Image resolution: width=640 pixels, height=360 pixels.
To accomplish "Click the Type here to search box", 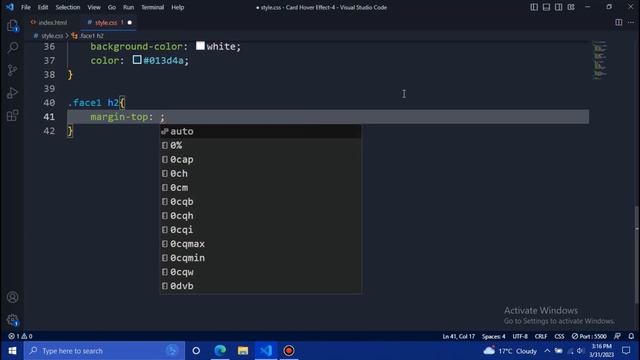I will 104,351.
